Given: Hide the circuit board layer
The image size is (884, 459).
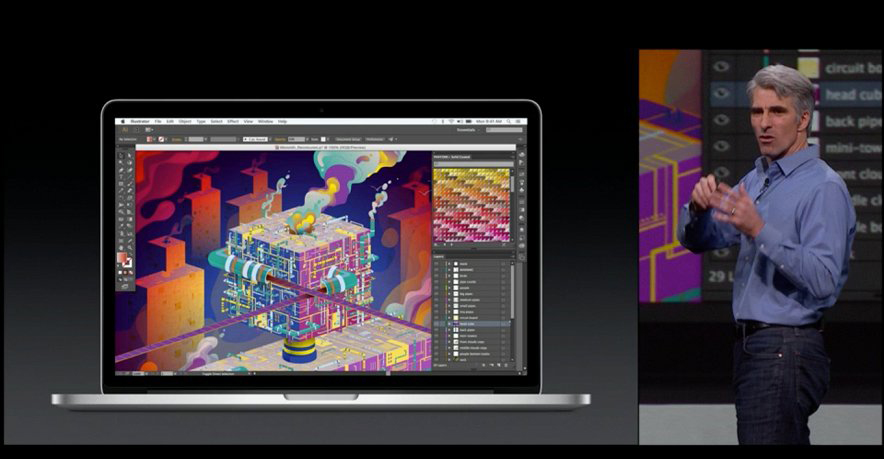Looking at the screenshot, I should click(x=436, y=318).
